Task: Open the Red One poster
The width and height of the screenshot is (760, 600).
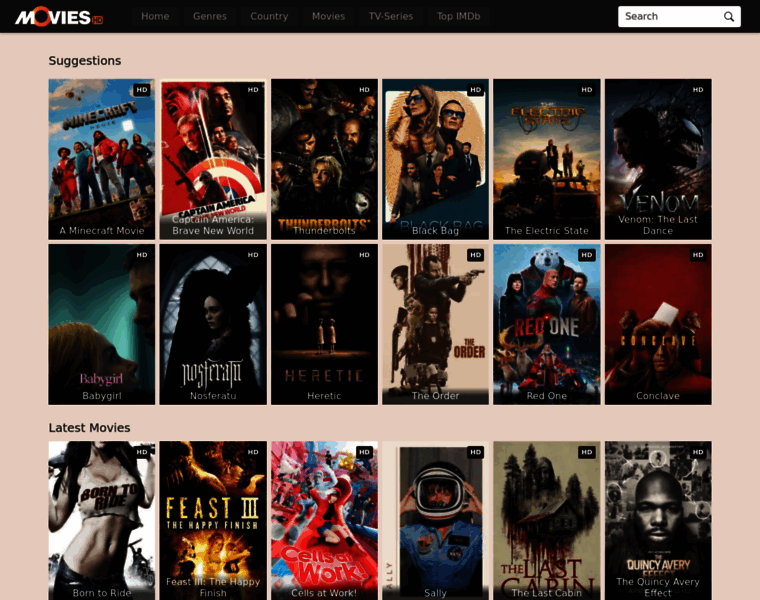Action: coord(547,324)
